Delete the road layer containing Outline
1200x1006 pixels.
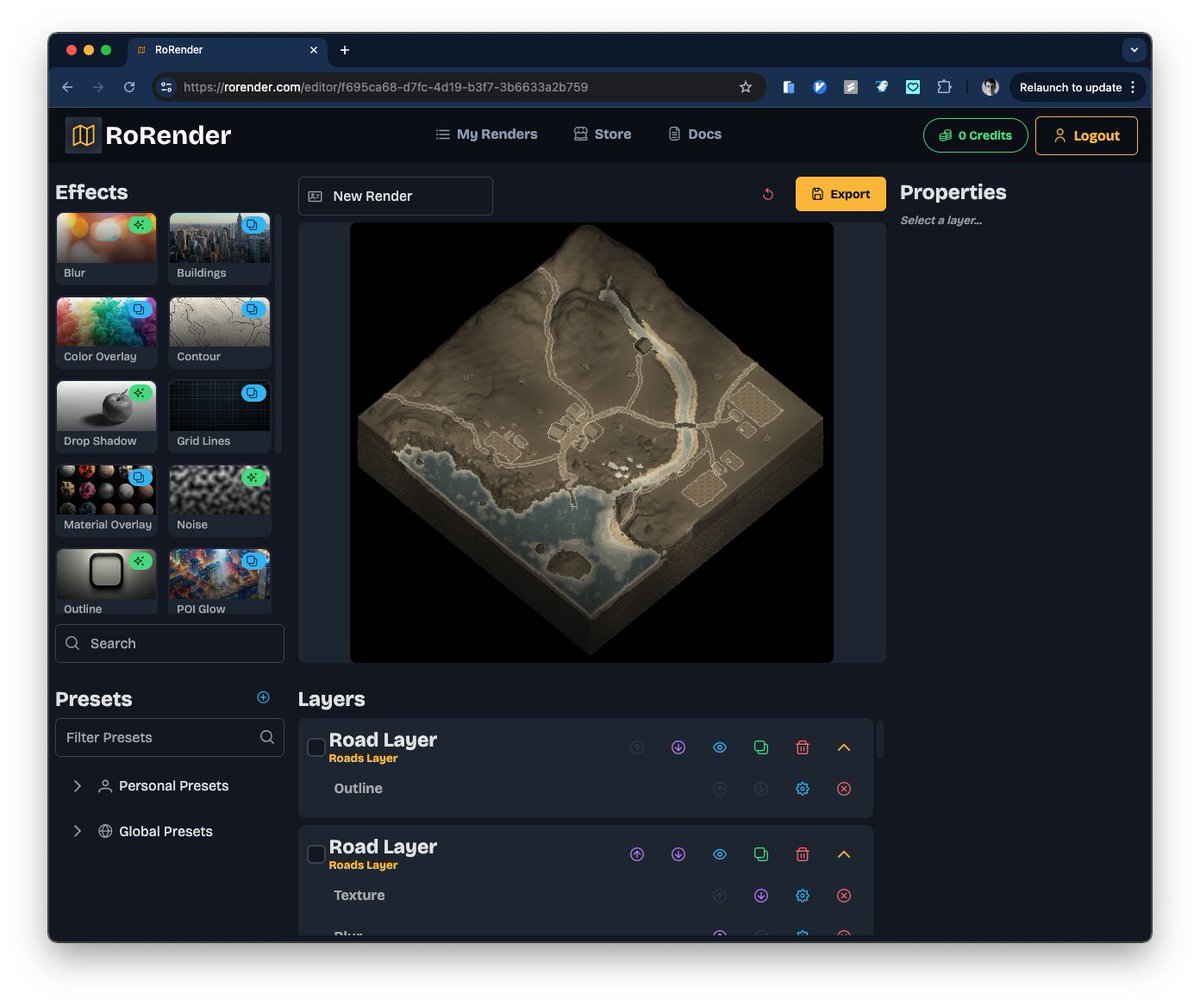(x=802, y=748)
